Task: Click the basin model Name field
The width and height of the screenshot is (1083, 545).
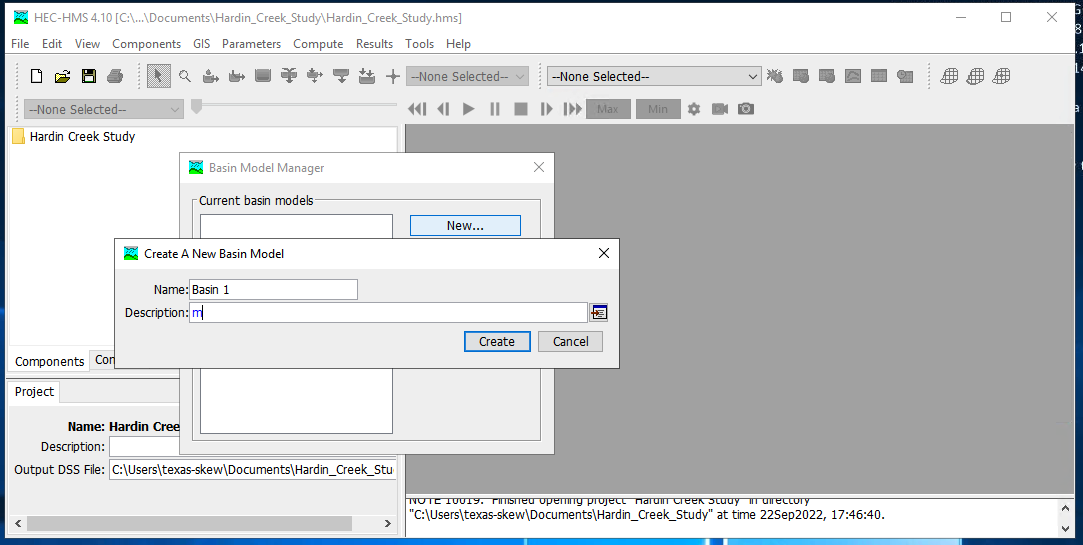Action: pyautogui.click(x=274, y=289)
